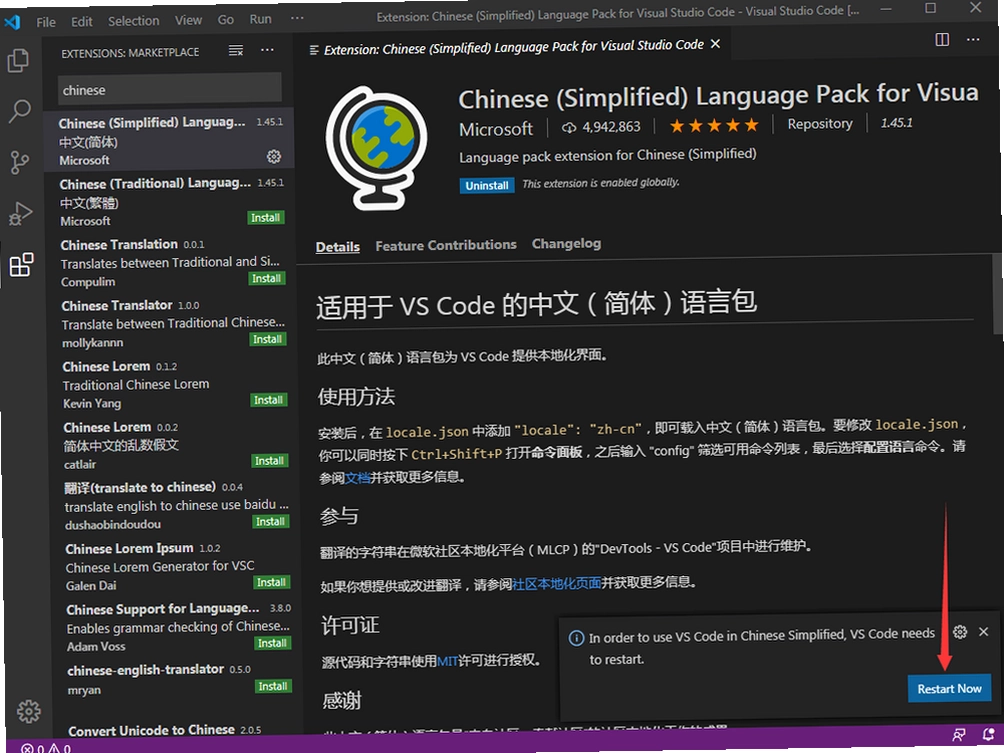Switch to Feature Contributions tab
Screen dimensions: 1004x753
(446, 245)
